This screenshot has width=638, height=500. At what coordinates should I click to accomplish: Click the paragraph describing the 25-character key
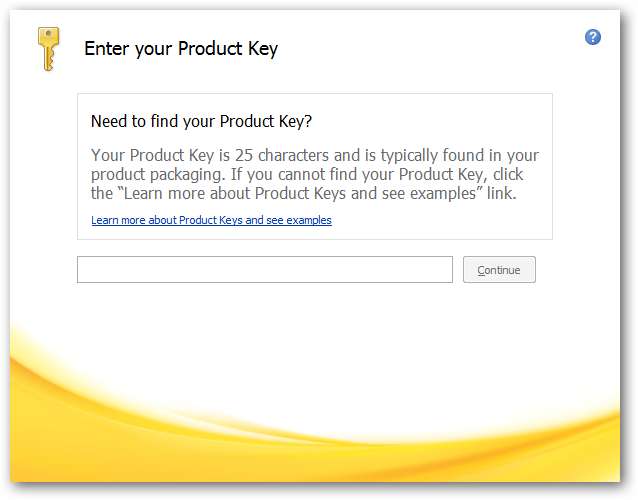[314, 174]
